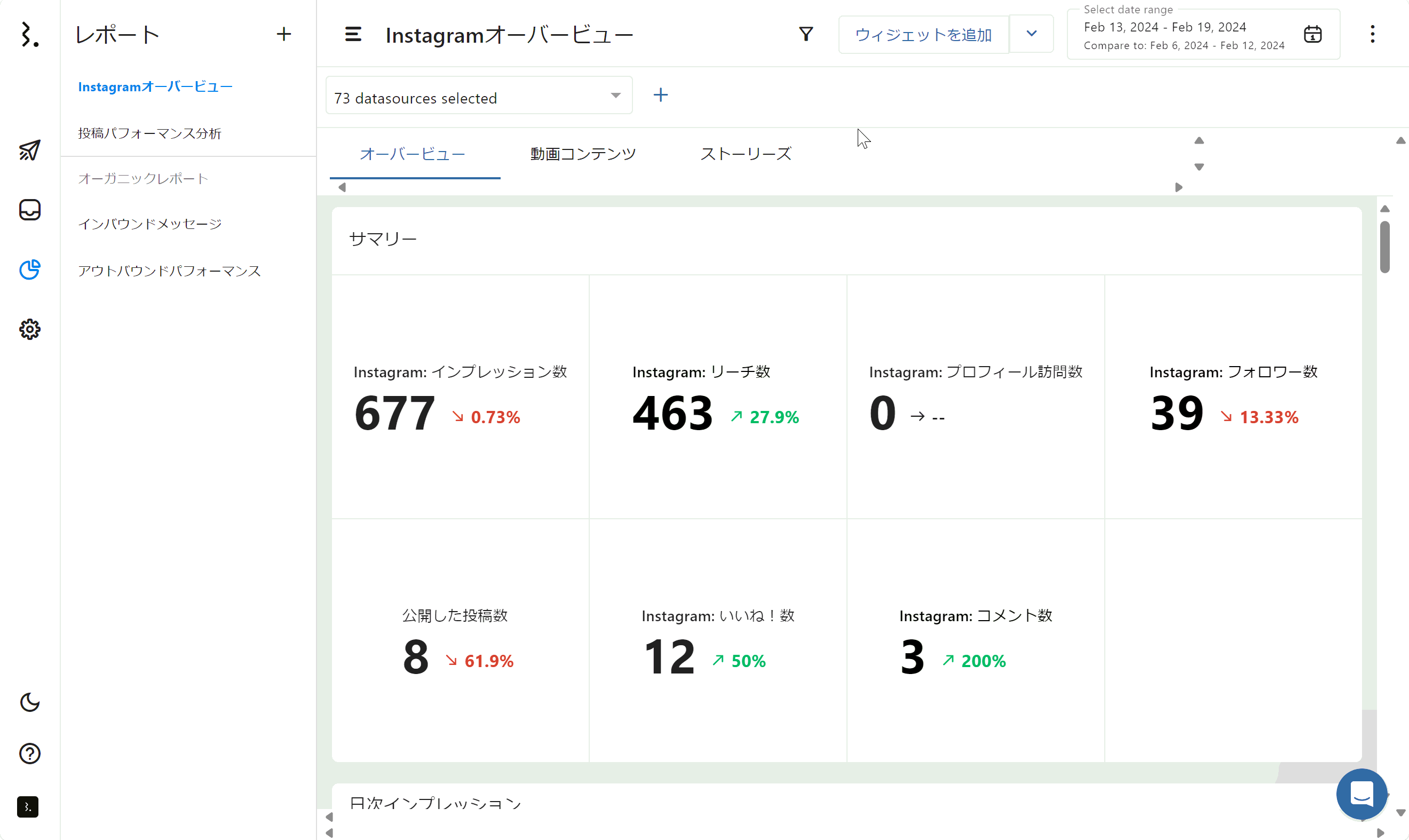The width and height of the screenshot is (1409, 840).
Task: Switch to ストーリーズ tab
Action: pos(746,154)
